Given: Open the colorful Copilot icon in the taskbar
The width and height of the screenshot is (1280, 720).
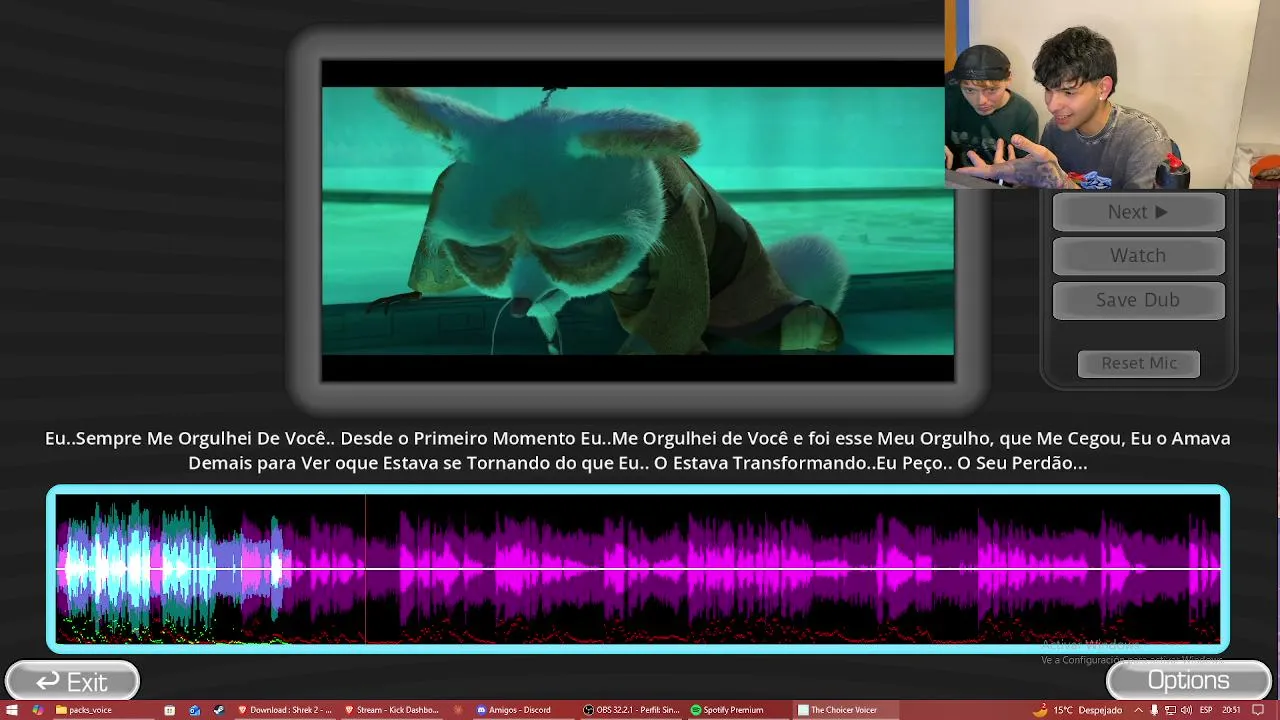Looking at the screenshot, I should [37, 710].
